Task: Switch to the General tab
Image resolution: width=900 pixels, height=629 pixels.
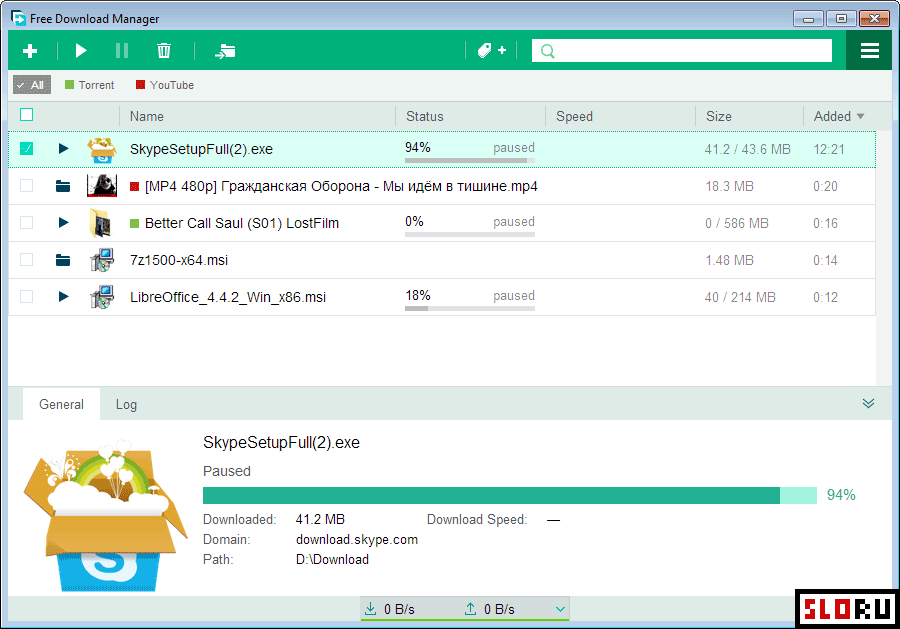Action: point(61,404)
